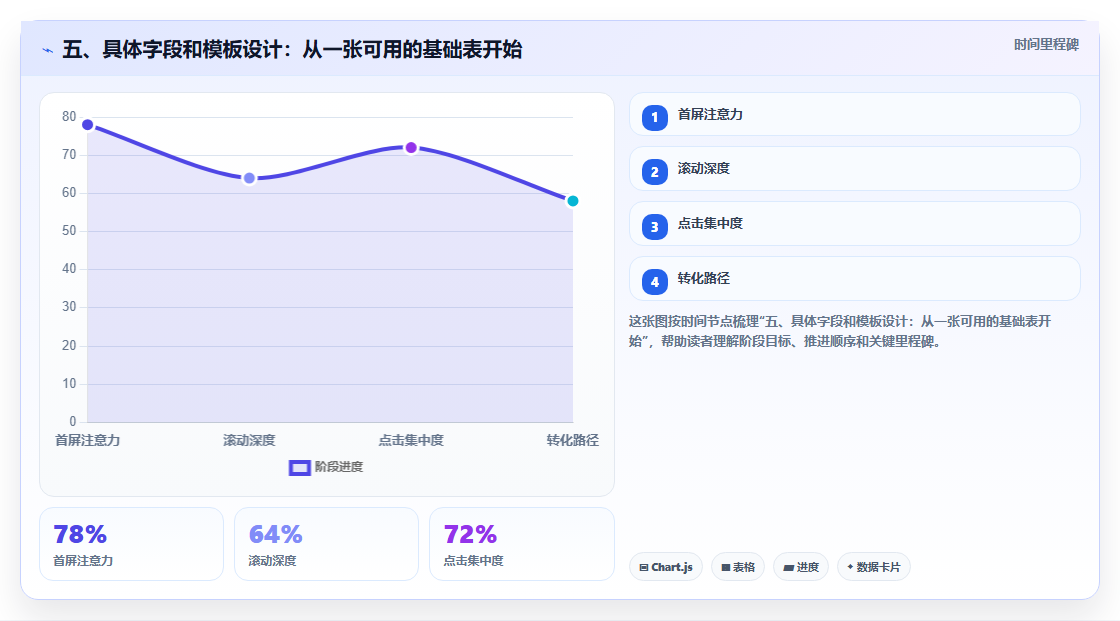
Task: Open the 78% 首屏注意力 stat card
Action: coord(131,545)
